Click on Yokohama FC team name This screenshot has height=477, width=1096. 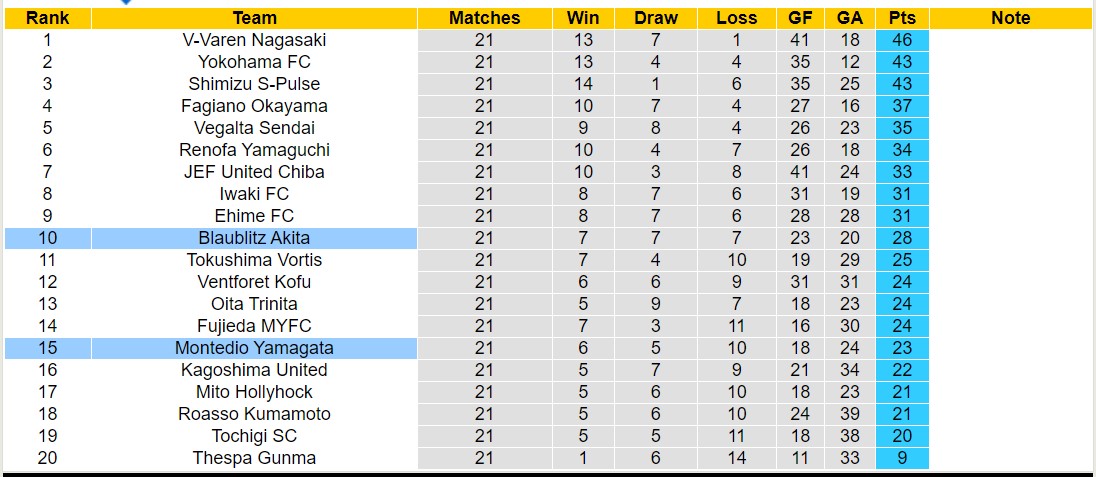[x=254, y=62]
